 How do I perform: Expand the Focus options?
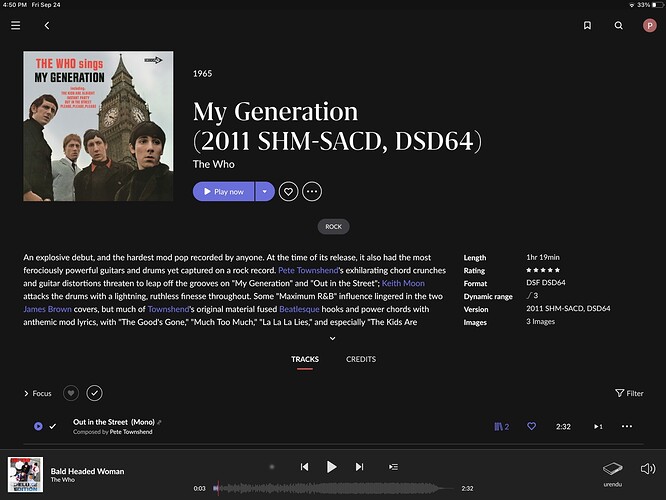tap(37, 393)
